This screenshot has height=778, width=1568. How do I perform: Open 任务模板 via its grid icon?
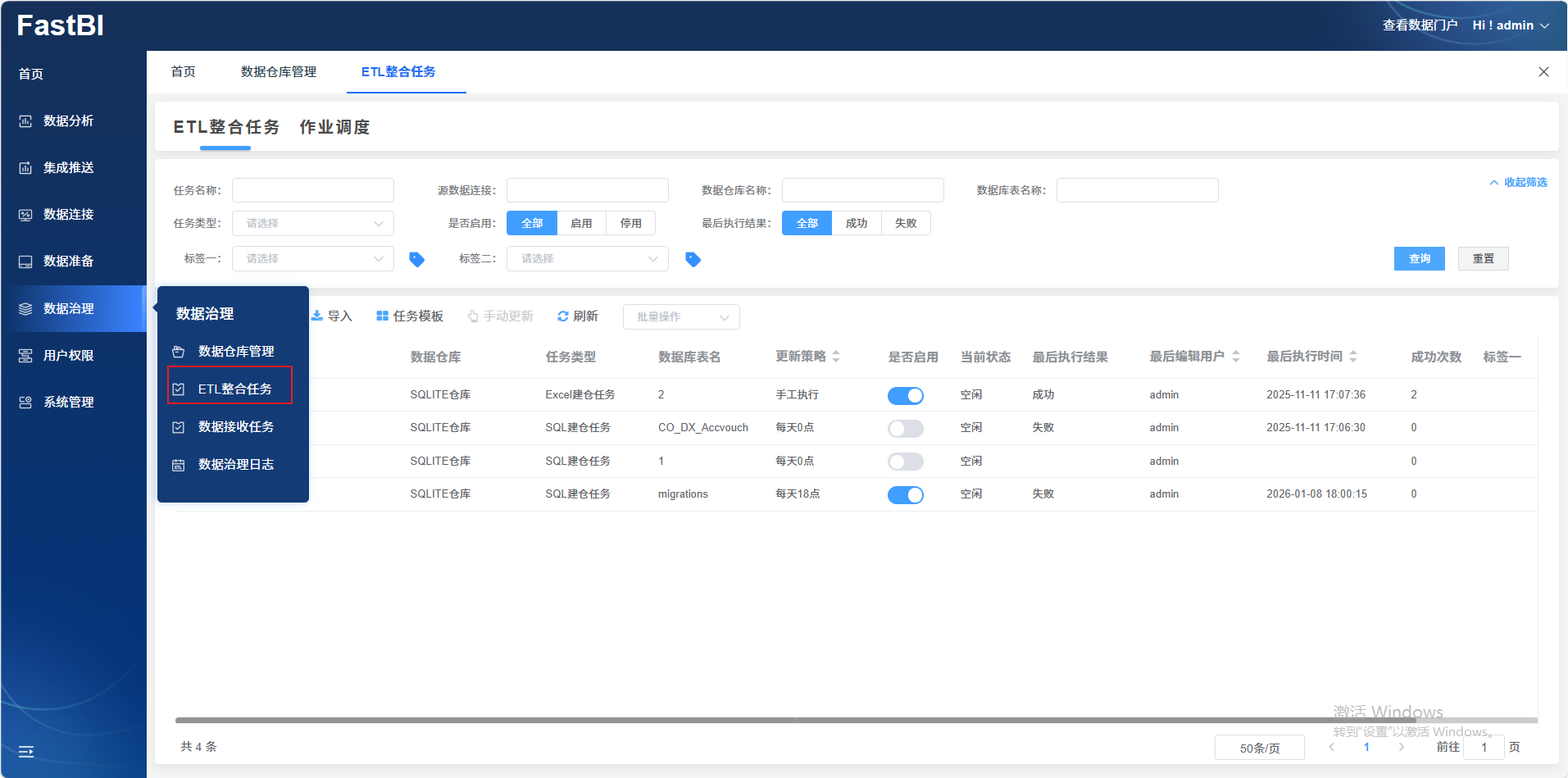382,316
